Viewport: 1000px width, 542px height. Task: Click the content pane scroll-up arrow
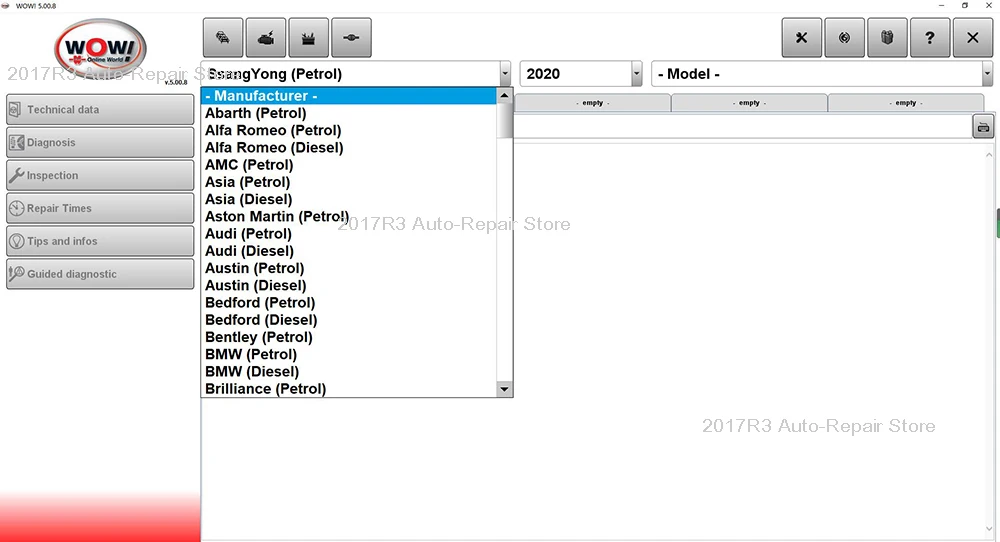(989, 155)
